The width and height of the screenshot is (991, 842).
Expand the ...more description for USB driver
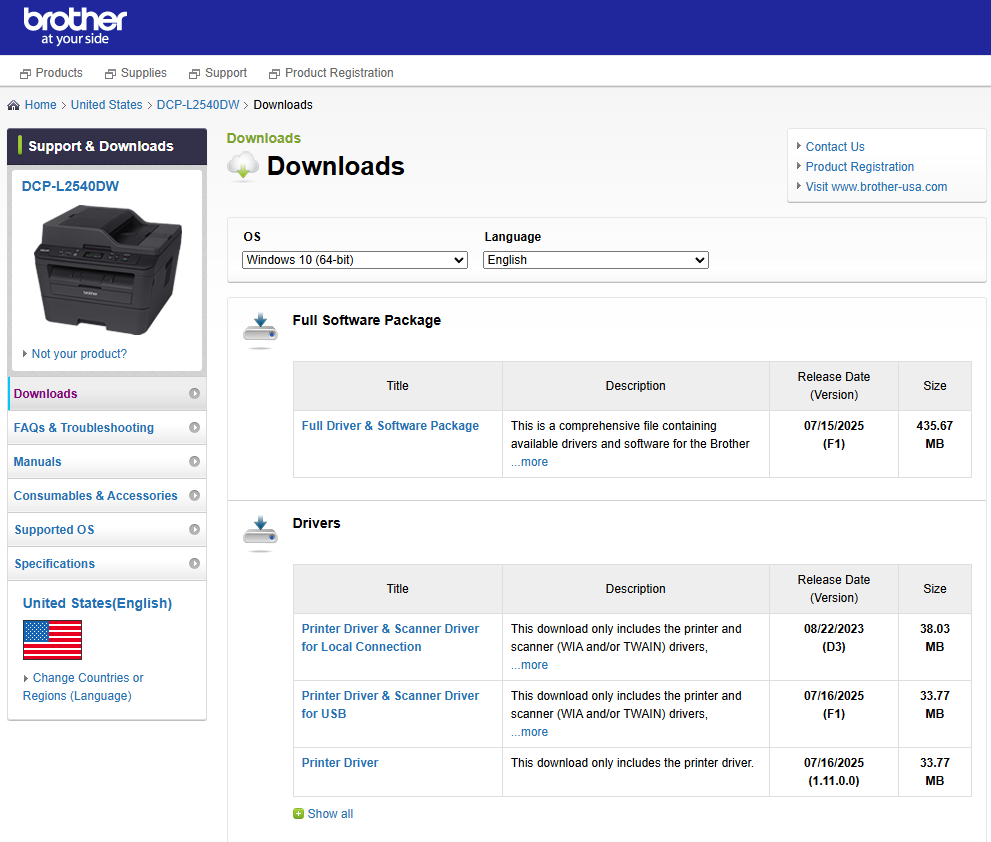[528, 731]
